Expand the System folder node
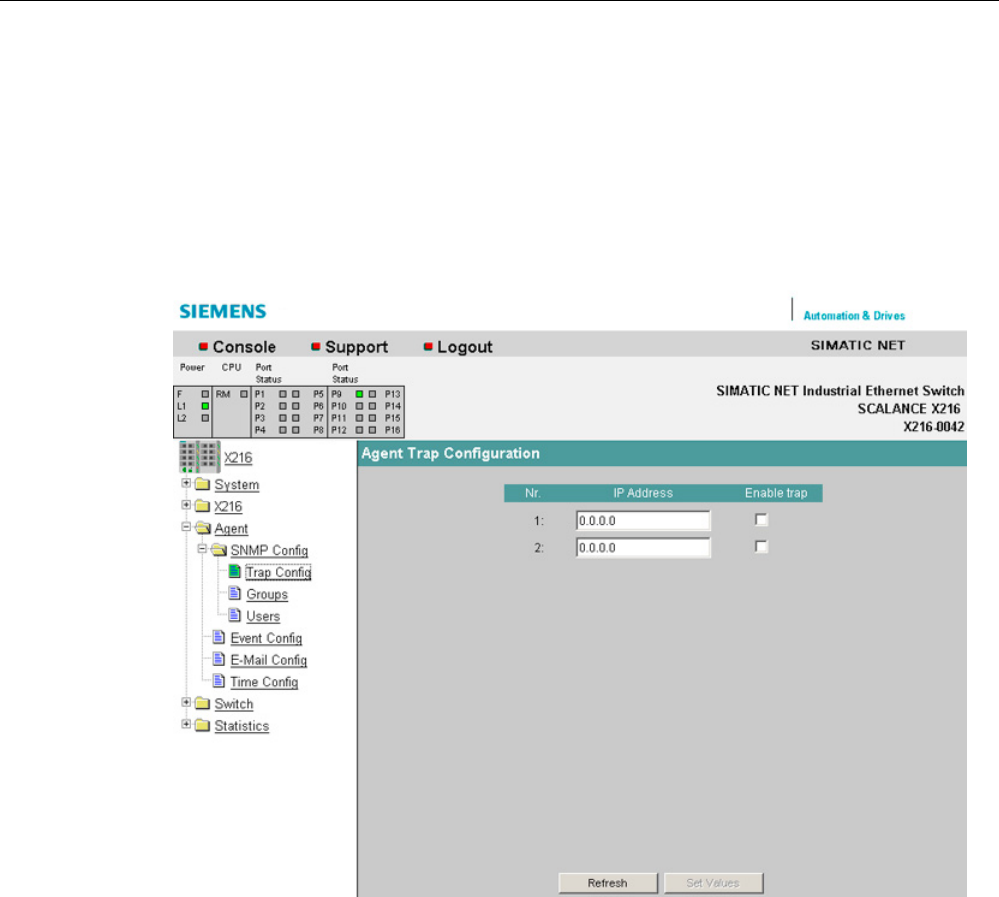 point(186,484)
